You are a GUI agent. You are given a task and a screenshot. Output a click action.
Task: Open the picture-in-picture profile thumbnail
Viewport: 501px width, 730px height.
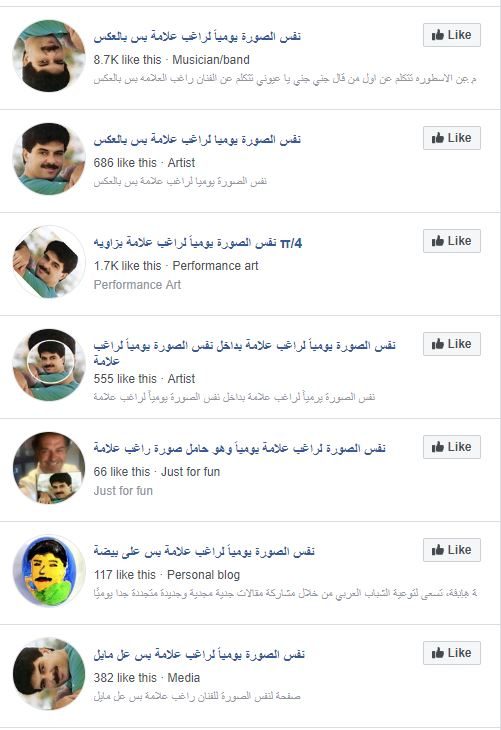pyautogui.click(x=49, y=365)
